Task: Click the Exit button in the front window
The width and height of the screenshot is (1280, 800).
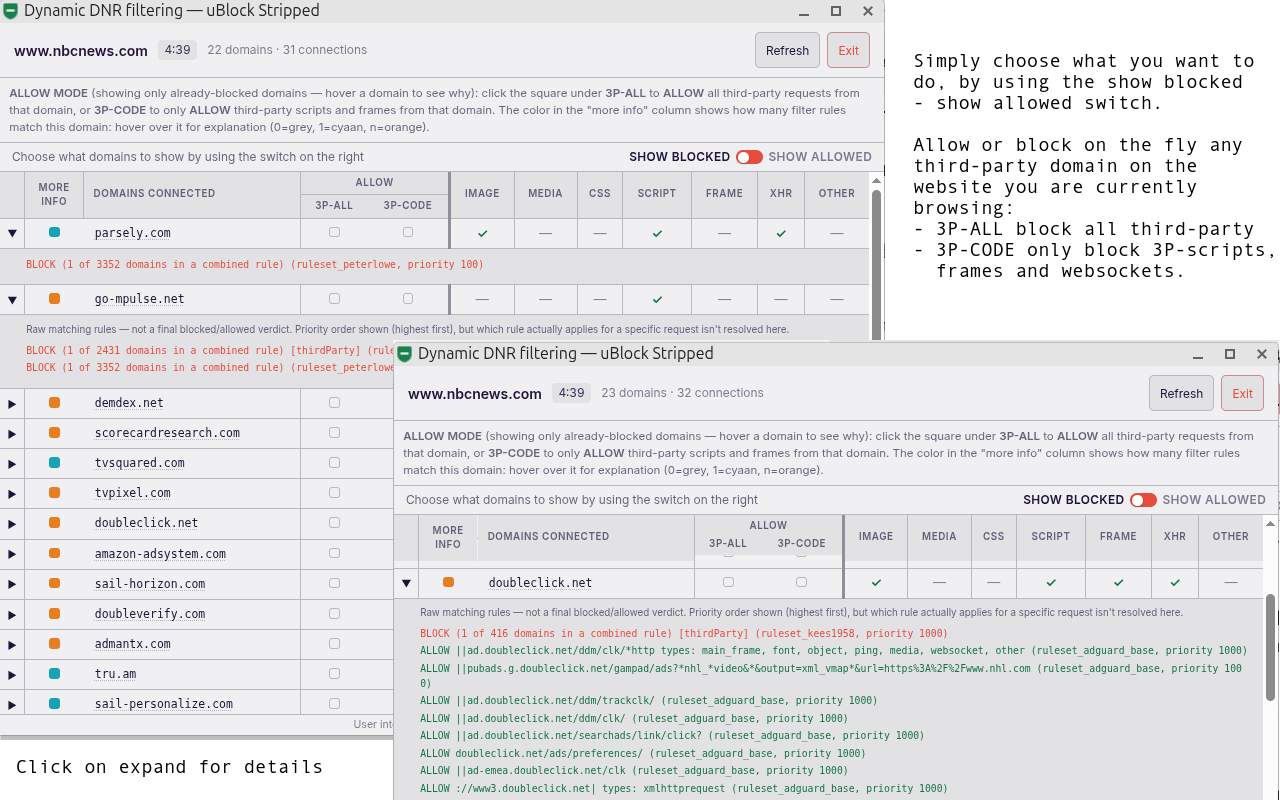Action: [x=1242, y=393]
